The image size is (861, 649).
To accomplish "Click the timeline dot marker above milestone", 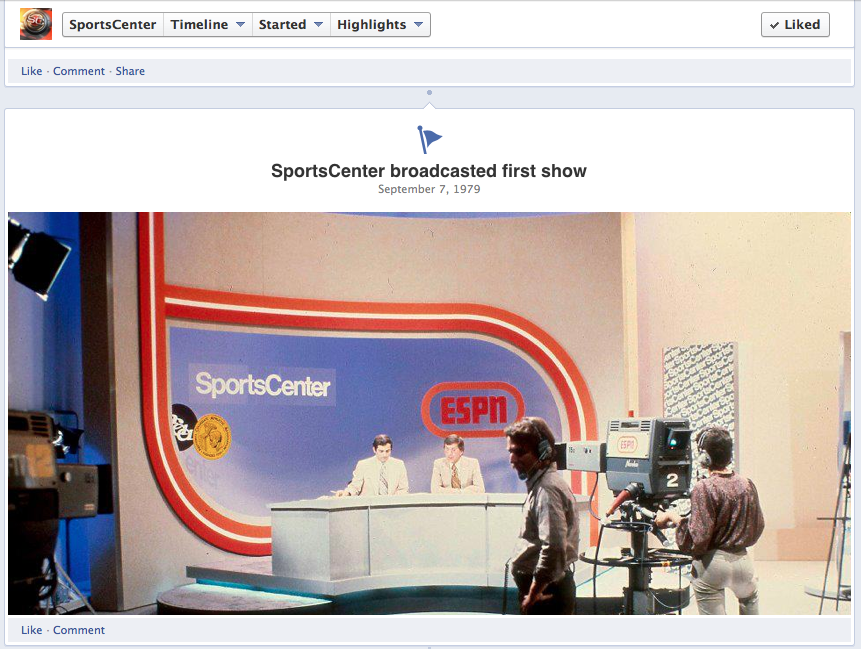I will (429, 93).
